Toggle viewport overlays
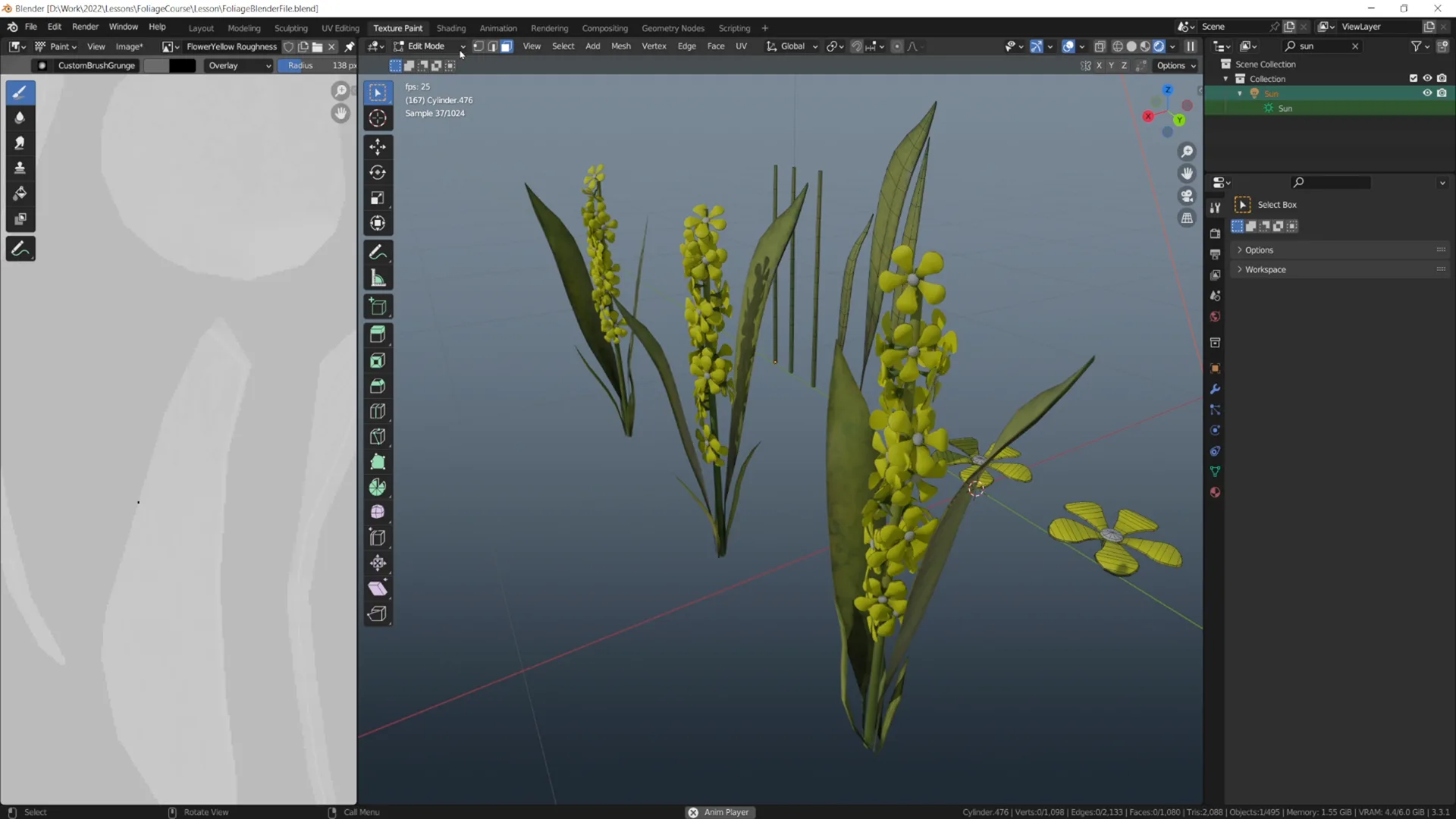 (x=1068, y=46)
